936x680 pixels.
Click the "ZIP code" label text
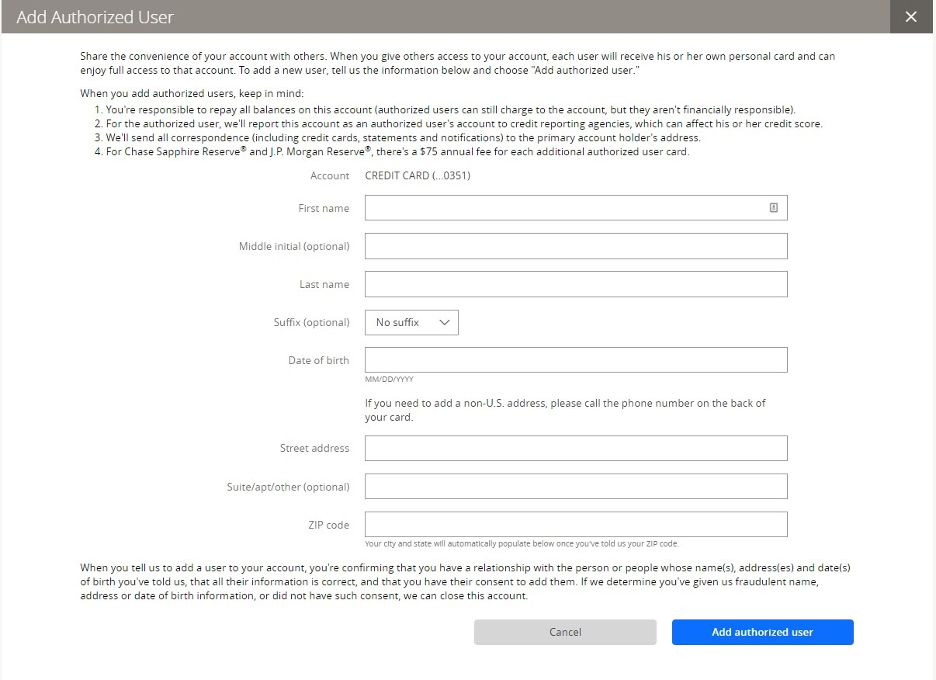[x=328, y=525]
